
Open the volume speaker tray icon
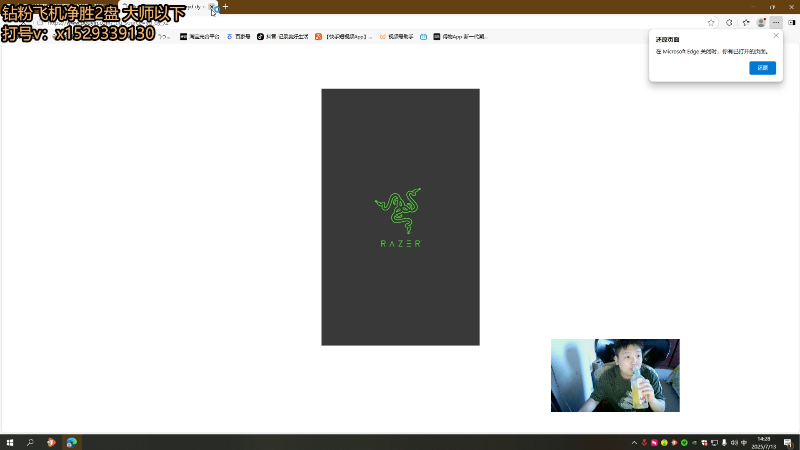(x=734, y=442)
